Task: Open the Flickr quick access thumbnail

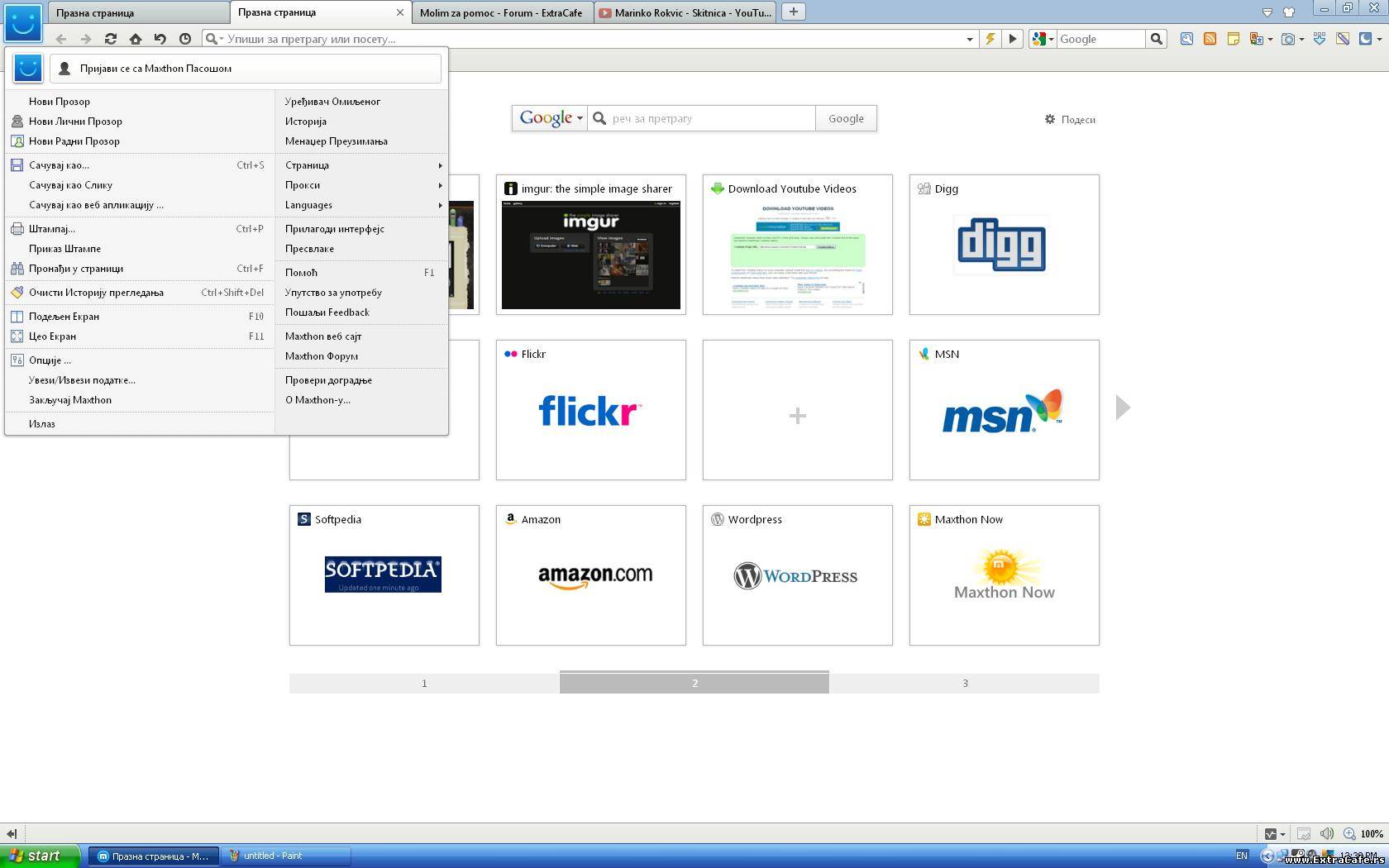Action: (590, 410)
